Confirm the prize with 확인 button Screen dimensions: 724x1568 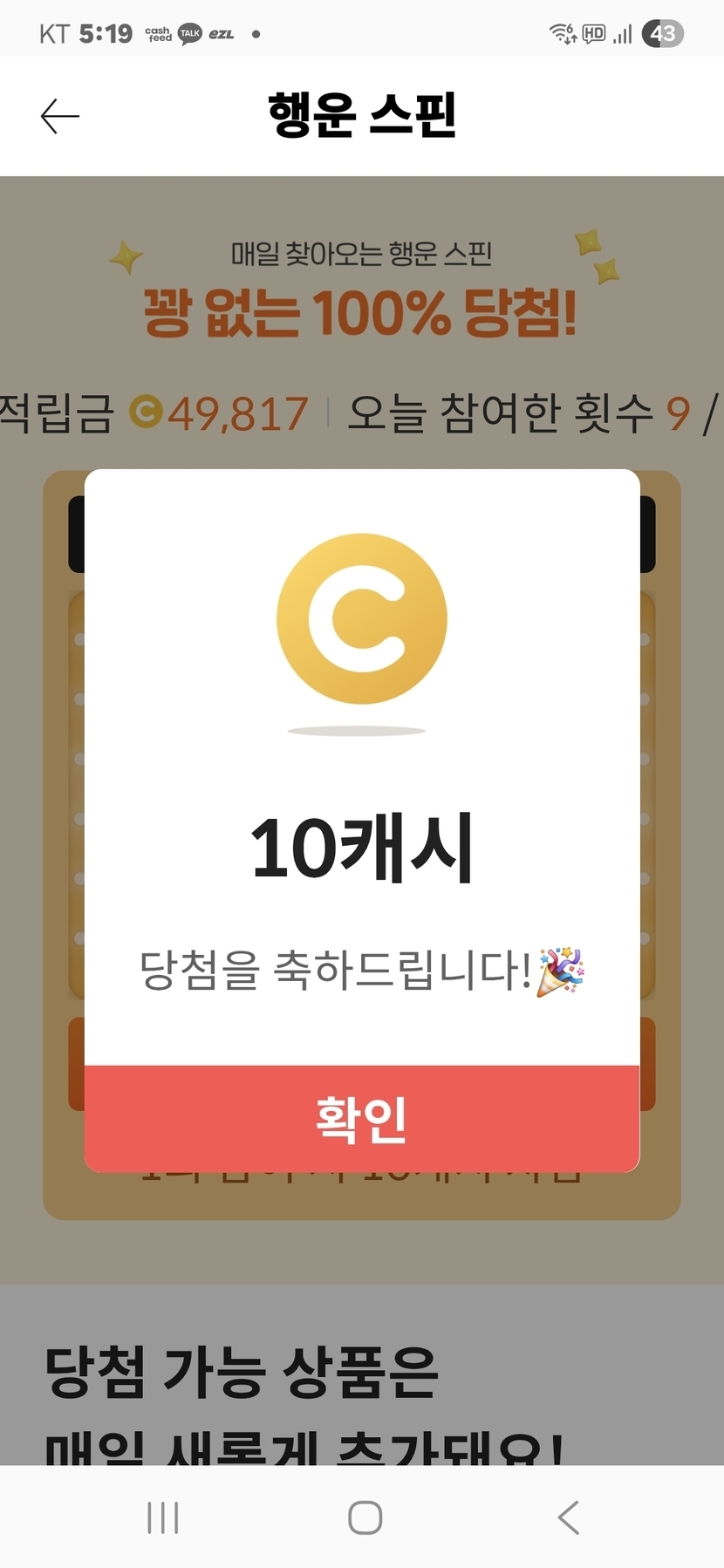(x=362, y=1119)
